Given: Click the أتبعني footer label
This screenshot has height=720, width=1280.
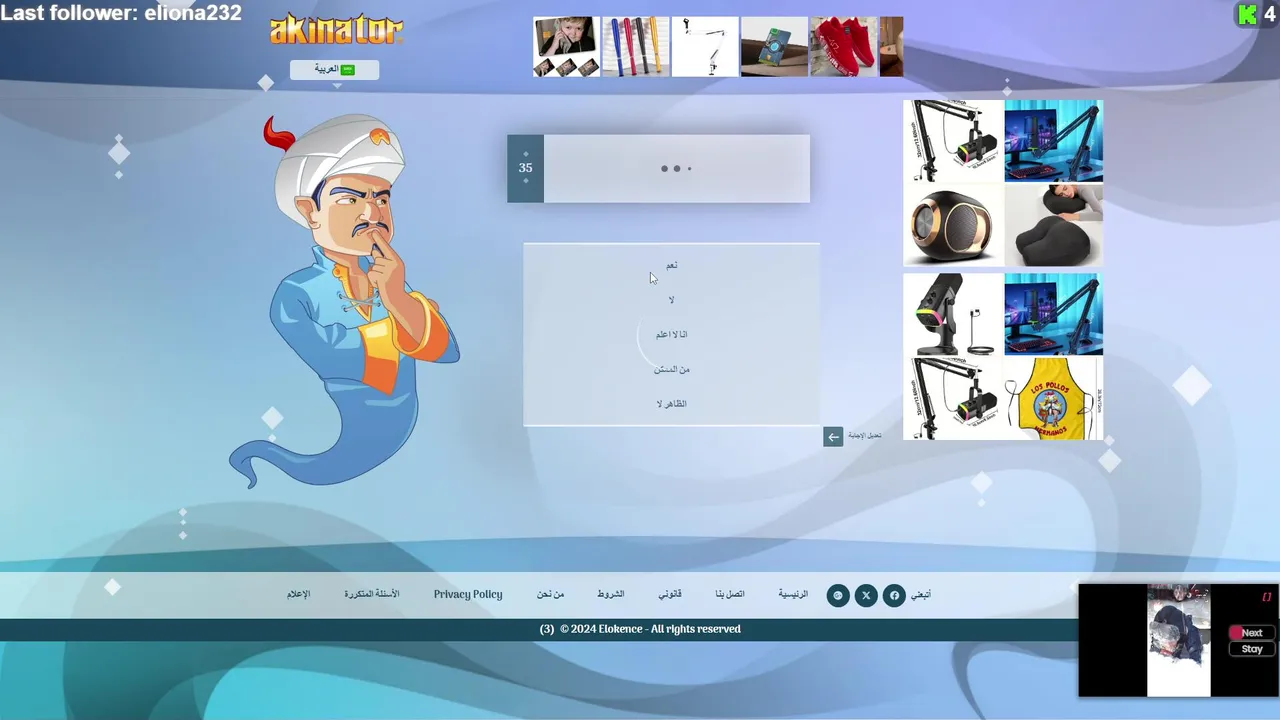Looking at the screenshot, I should (x=920, y=594).
